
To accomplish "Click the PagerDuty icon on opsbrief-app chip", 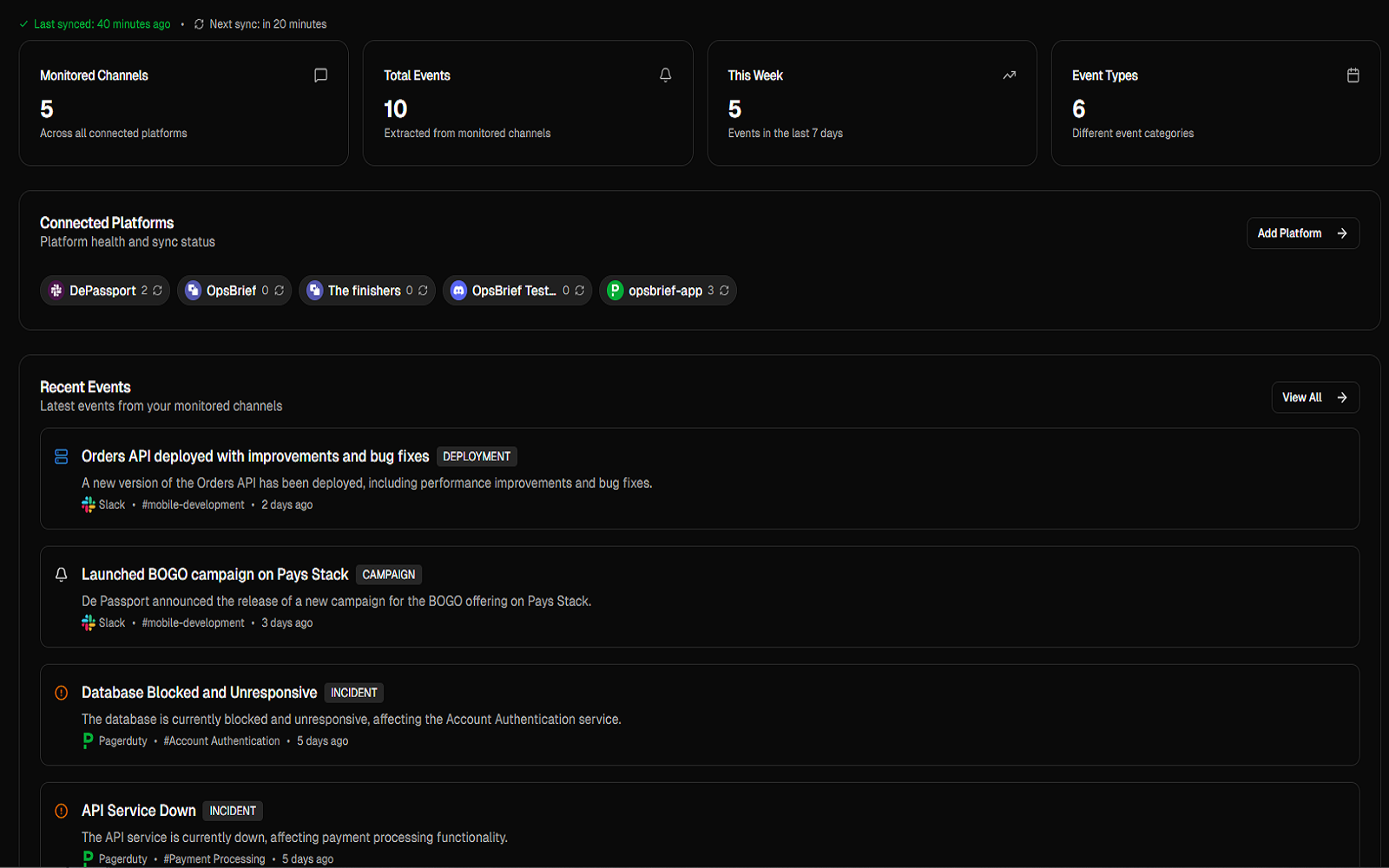I will [x=615, y=291].
